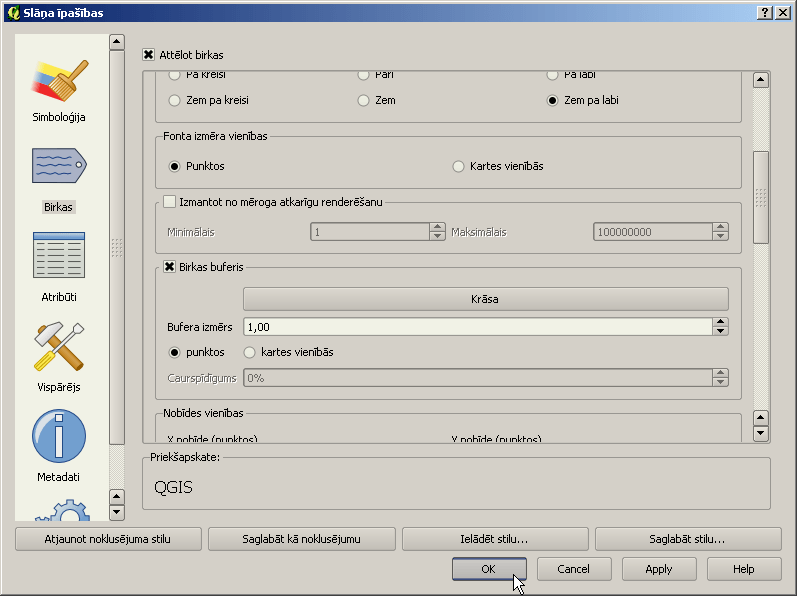Uncheck the Birkas buferis checkbox
The height and width of the screenshot is (596, 797).
coord(169,267)
